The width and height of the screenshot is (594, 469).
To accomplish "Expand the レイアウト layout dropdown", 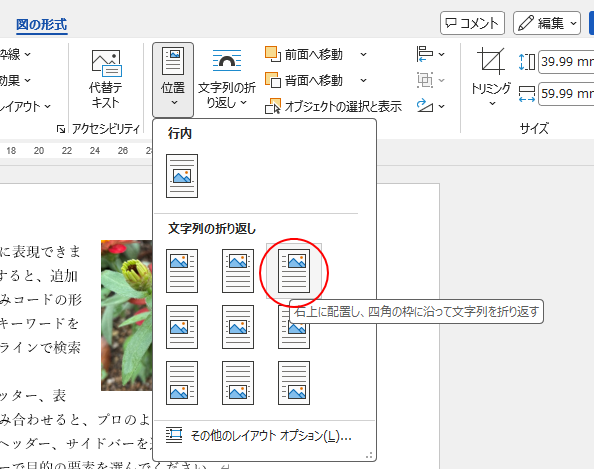I will [x=25, y=106].
